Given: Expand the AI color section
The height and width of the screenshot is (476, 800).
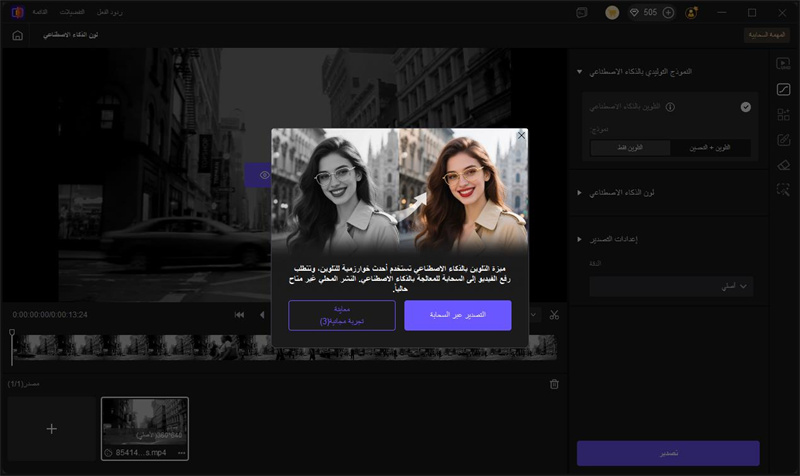Looking at the screenshot, I should point(579,191).
